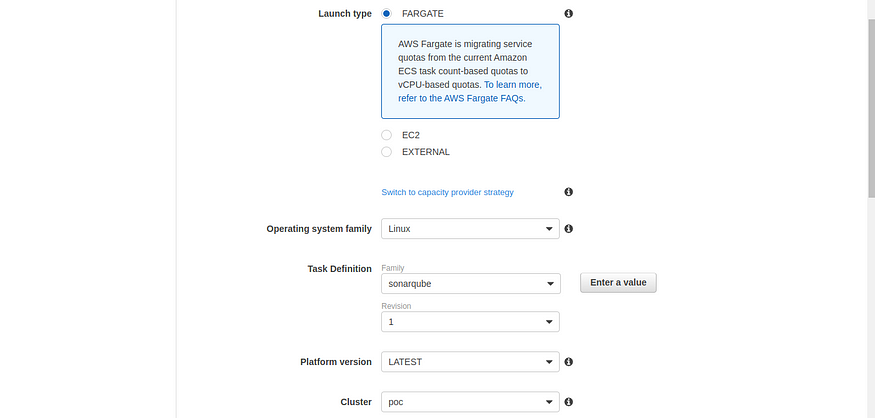Click the info icon beside Cluster
The image size is (875, 418).
pyautogui.click(x=568, y=402)
